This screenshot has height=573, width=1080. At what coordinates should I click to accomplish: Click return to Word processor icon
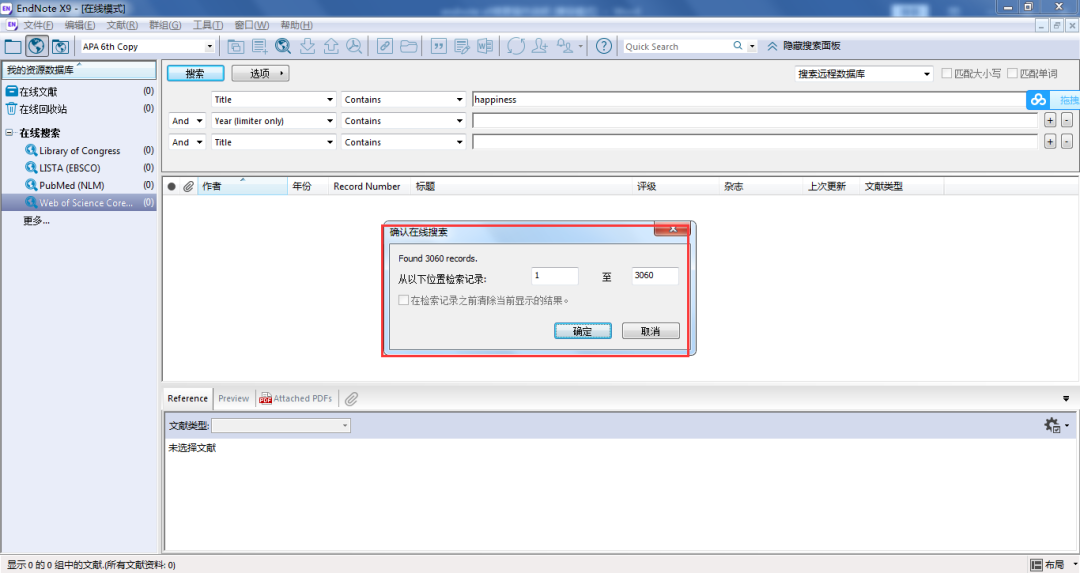[x=485, y=46]
